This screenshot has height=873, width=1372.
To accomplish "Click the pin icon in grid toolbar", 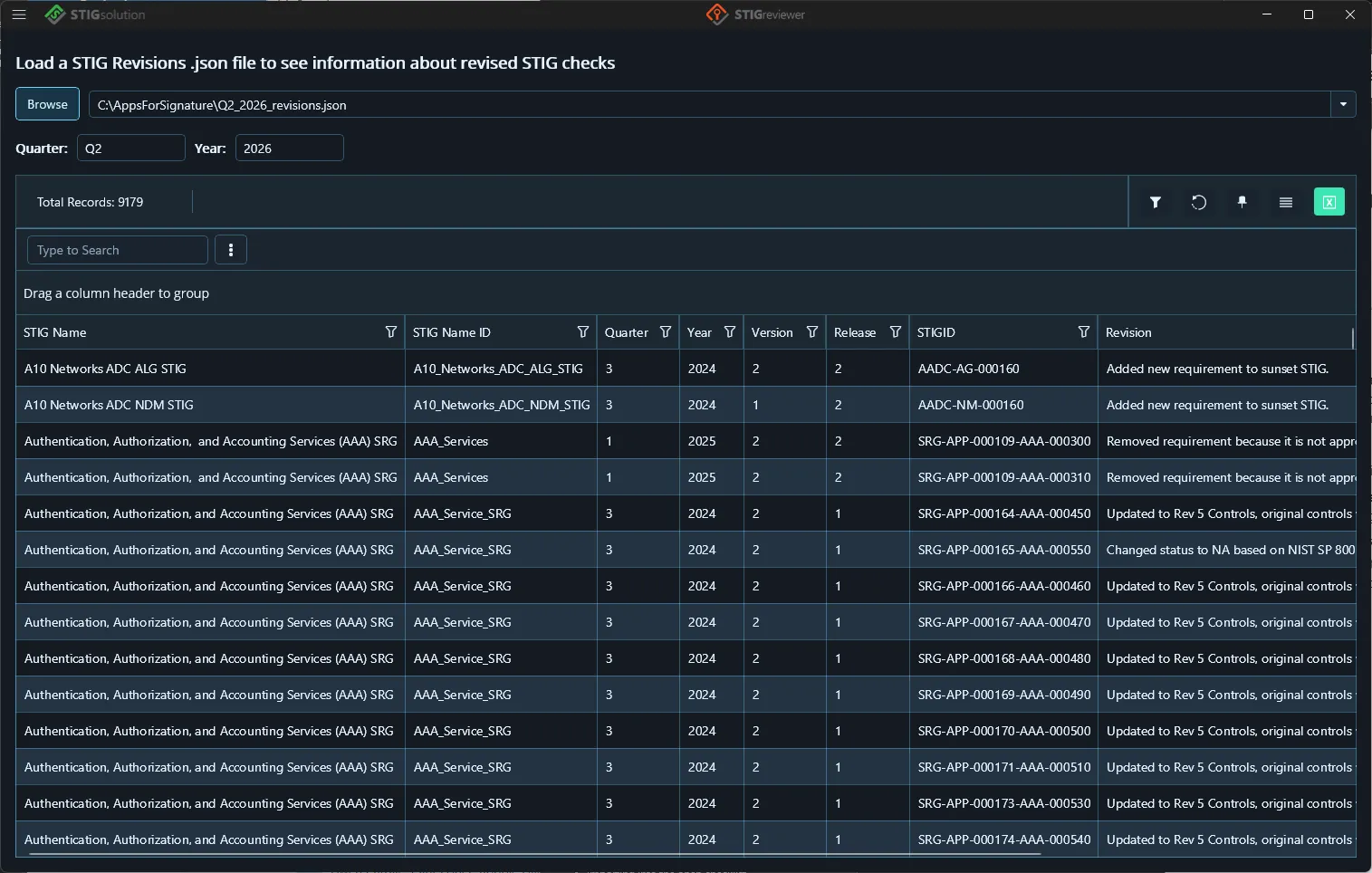I will (x=1242, y=202).
